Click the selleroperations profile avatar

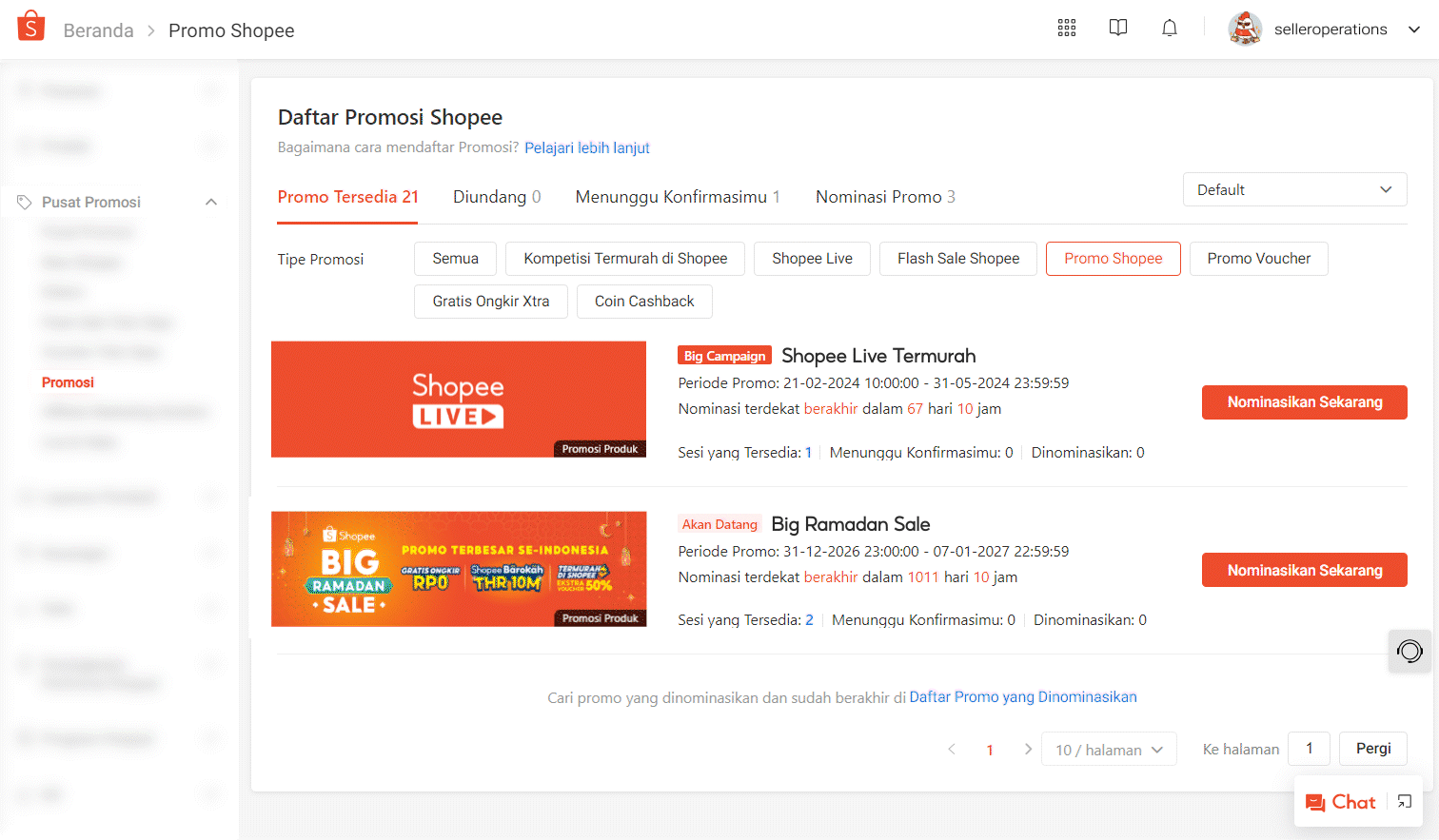click(x=1245, y=29)
